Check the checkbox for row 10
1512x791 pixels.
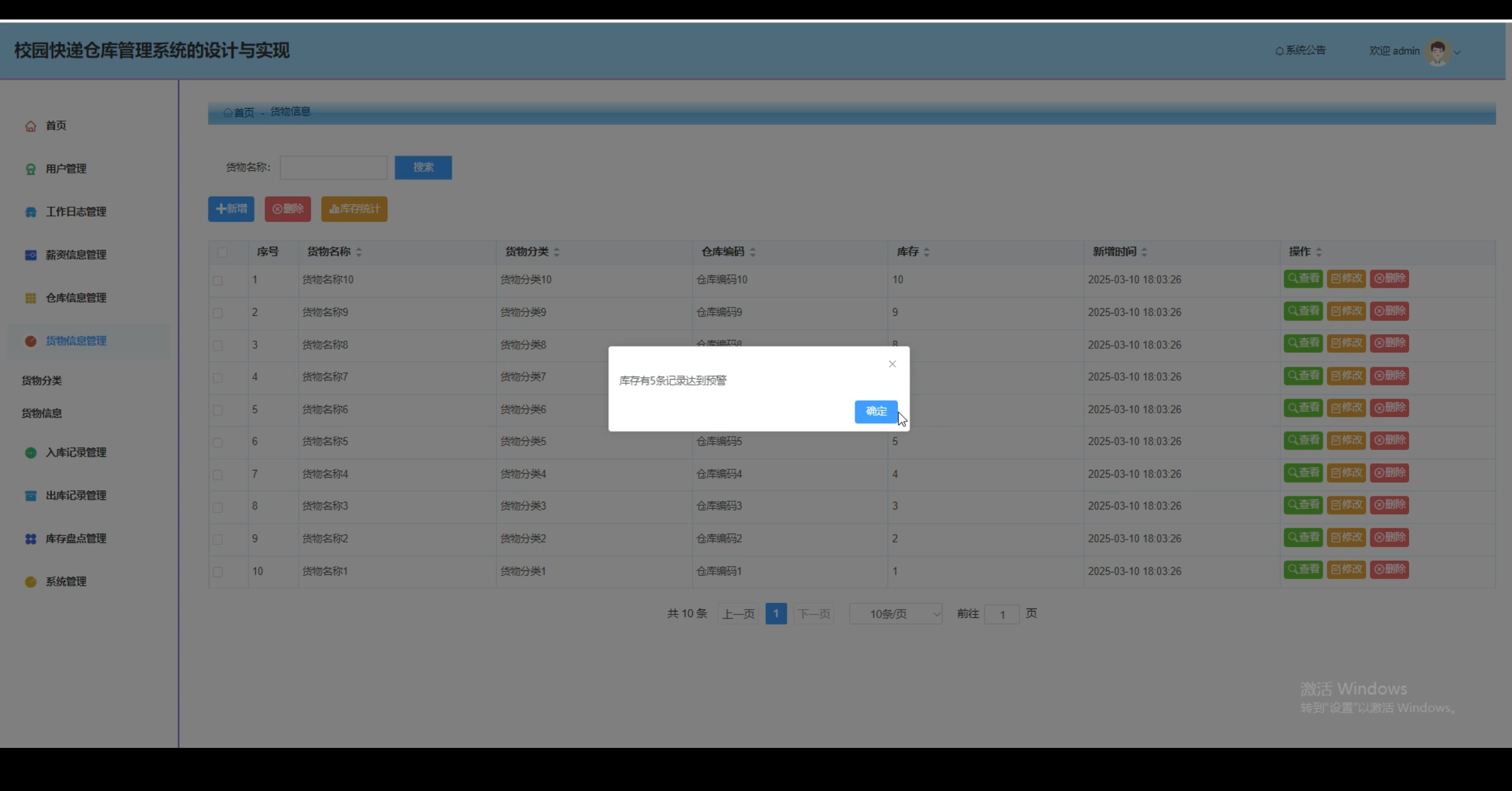pyautogui.click(x=218, y=571)
